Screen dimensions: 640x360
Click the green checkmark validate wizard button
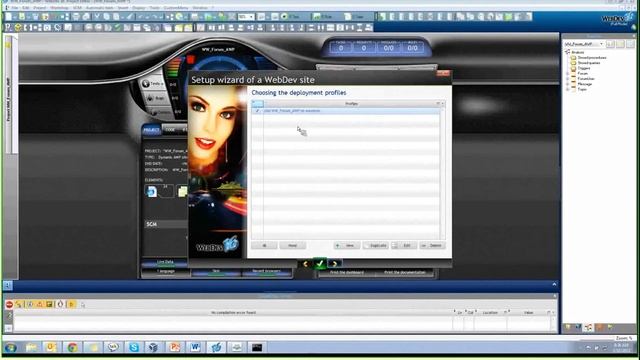[320, 264]
